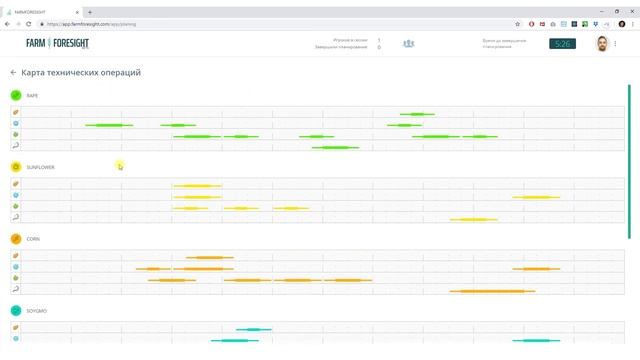Click the sickle harvest row icon under RAPE
640x360 pixels.
tap(16, 145)
